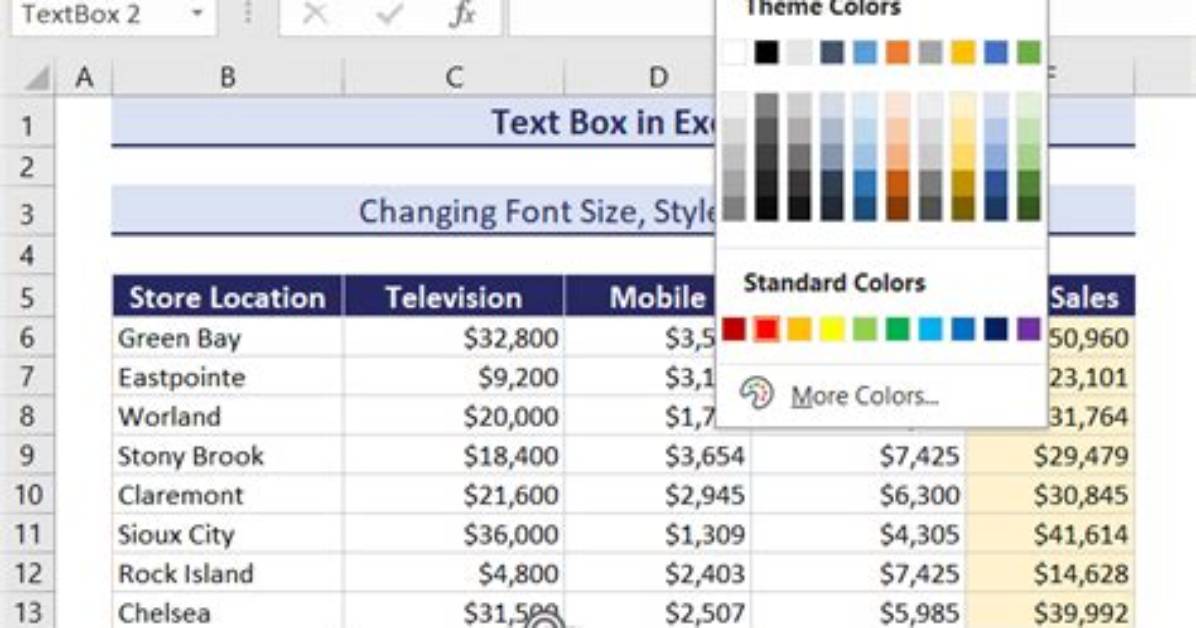Image resolution: width=1196 pixels, height=628 pixels.
Task: Click the $3,654 mobile cell
Action: (x=657, y=456)
